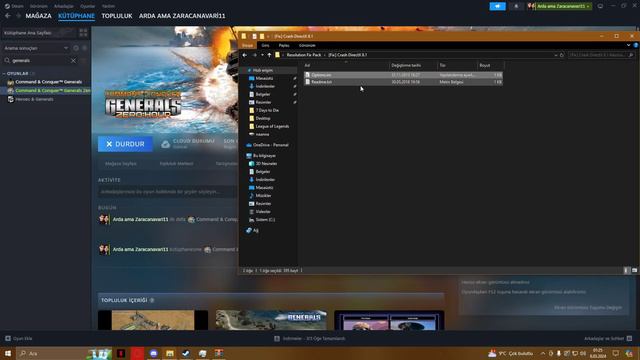Image resolution: width=640 pixels, height=360 pixels.
Task: Go to the KÜTÜPHANE section
Action: pyautogui.click(x=76, y=16)
